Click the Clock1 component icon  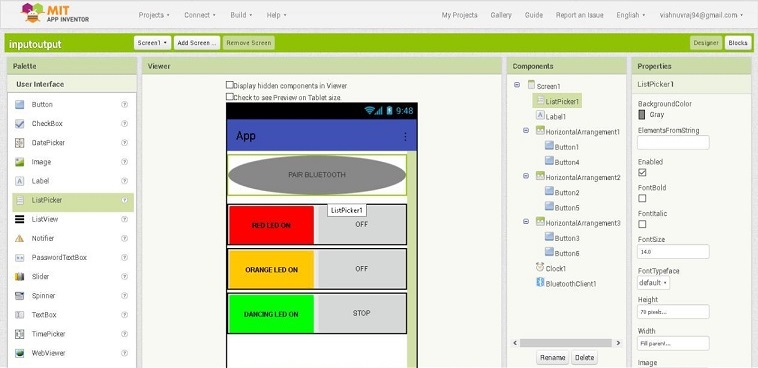coord(540,267)
